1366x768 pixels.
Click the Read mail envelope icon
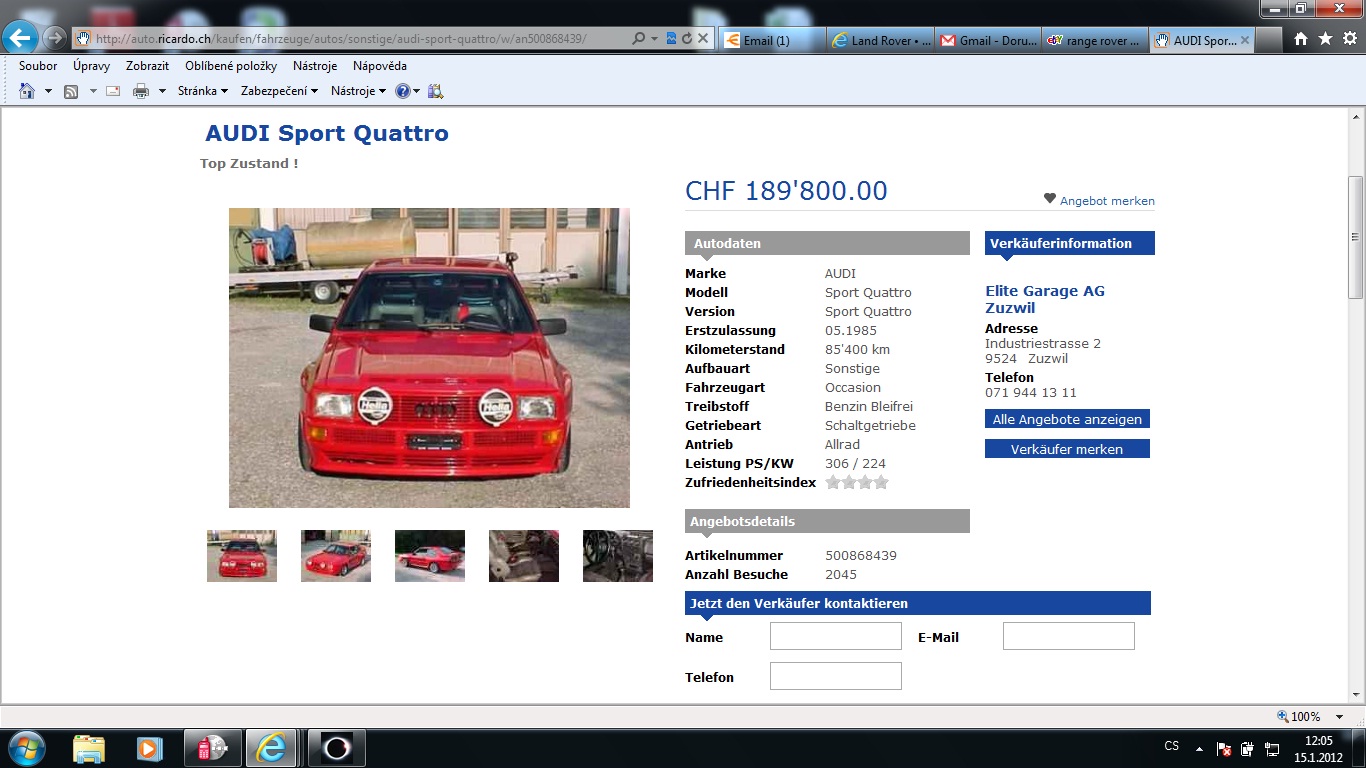coord(113,91)
